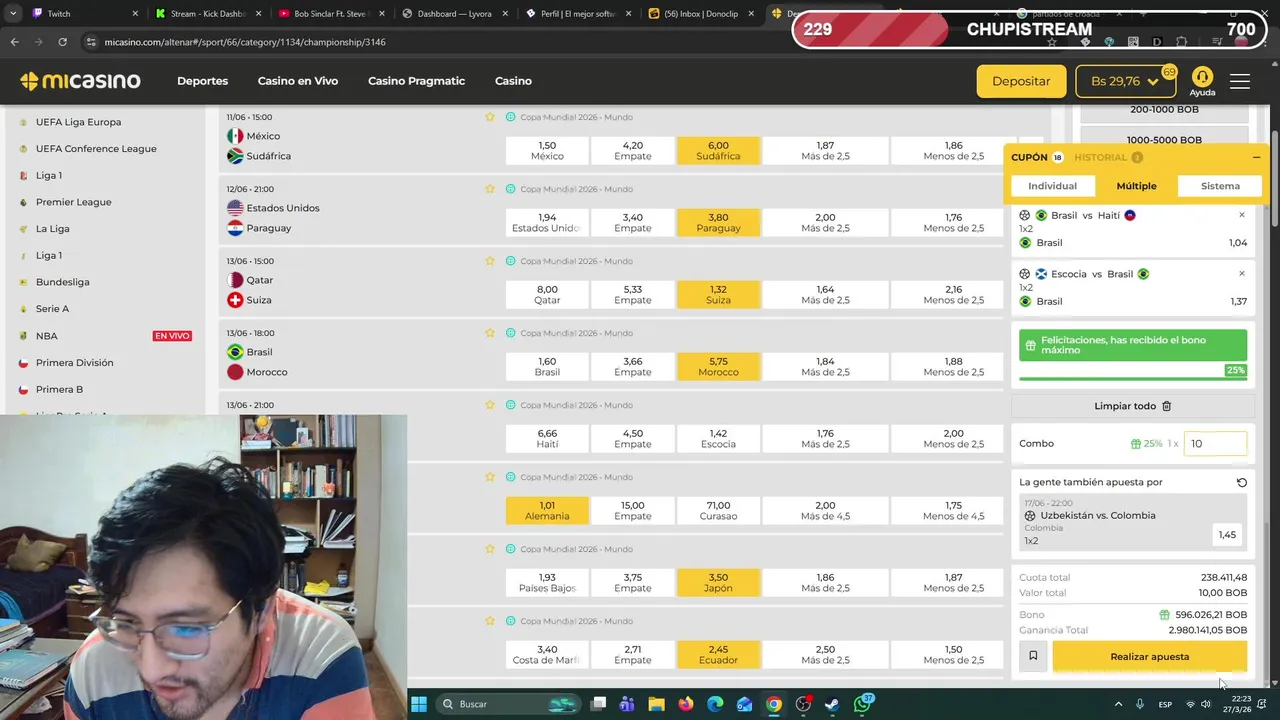
Task: Favorite the Estados Unidos vs Paraguay star
Action: point(490,189)
